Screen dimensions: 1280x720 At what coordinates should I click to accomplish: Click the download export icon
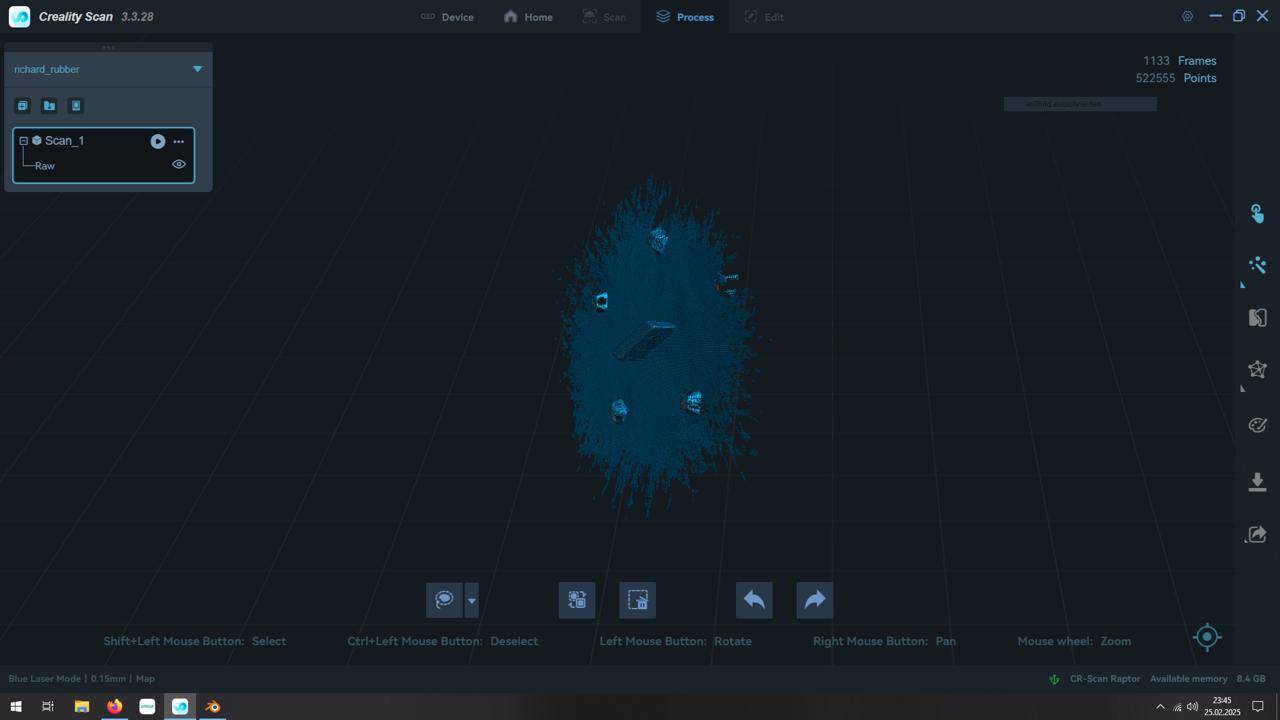point(1257,482)
